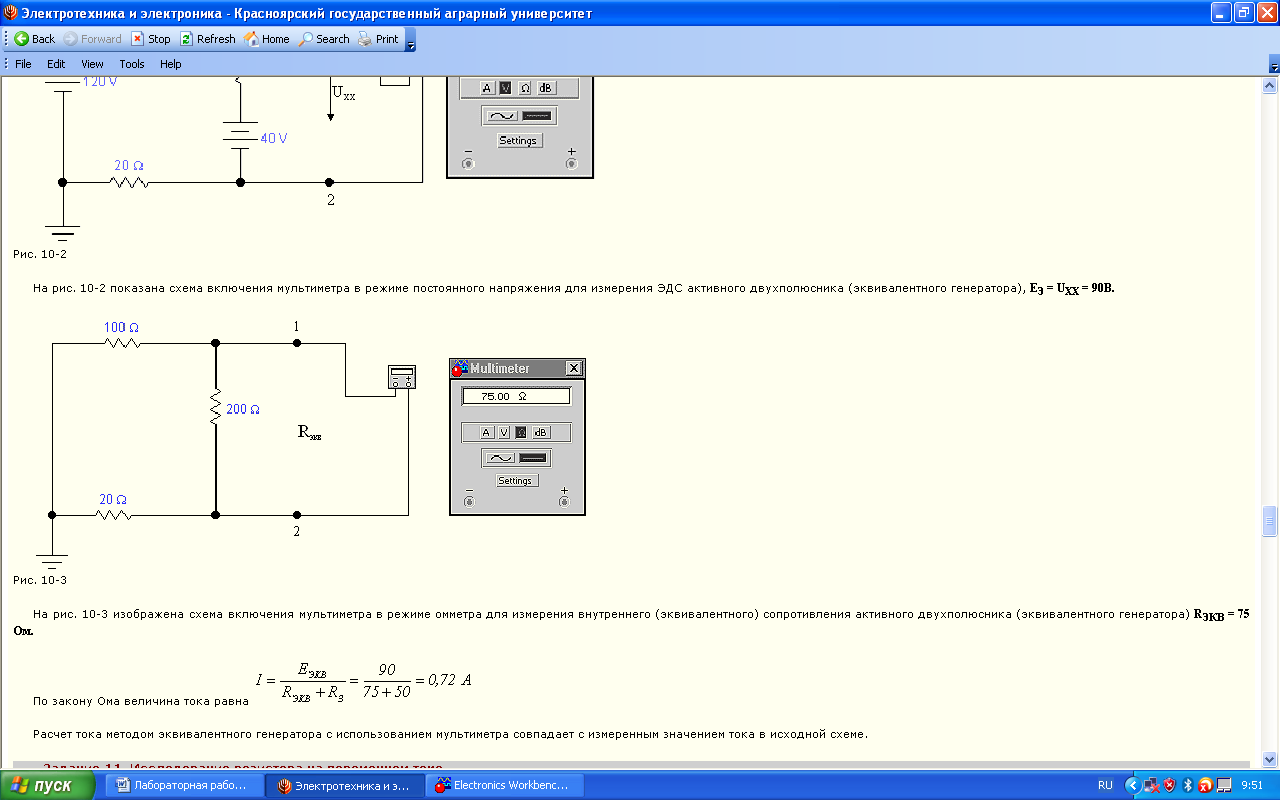This screenshot has height=800, width=1280.
Task: Click the Multimeter title bar icon
Action: pos(460,368)
